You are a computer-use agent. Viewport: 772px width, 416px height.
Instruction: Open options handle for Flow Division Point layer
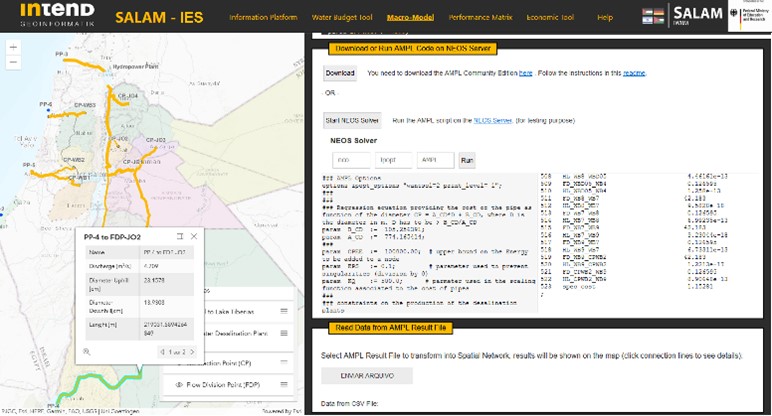coord(284,384)
